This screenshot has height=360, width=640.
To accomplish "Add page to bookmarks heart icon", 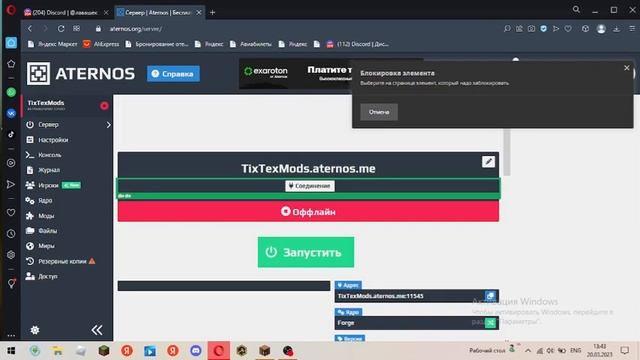I will (x=568, y=29).
